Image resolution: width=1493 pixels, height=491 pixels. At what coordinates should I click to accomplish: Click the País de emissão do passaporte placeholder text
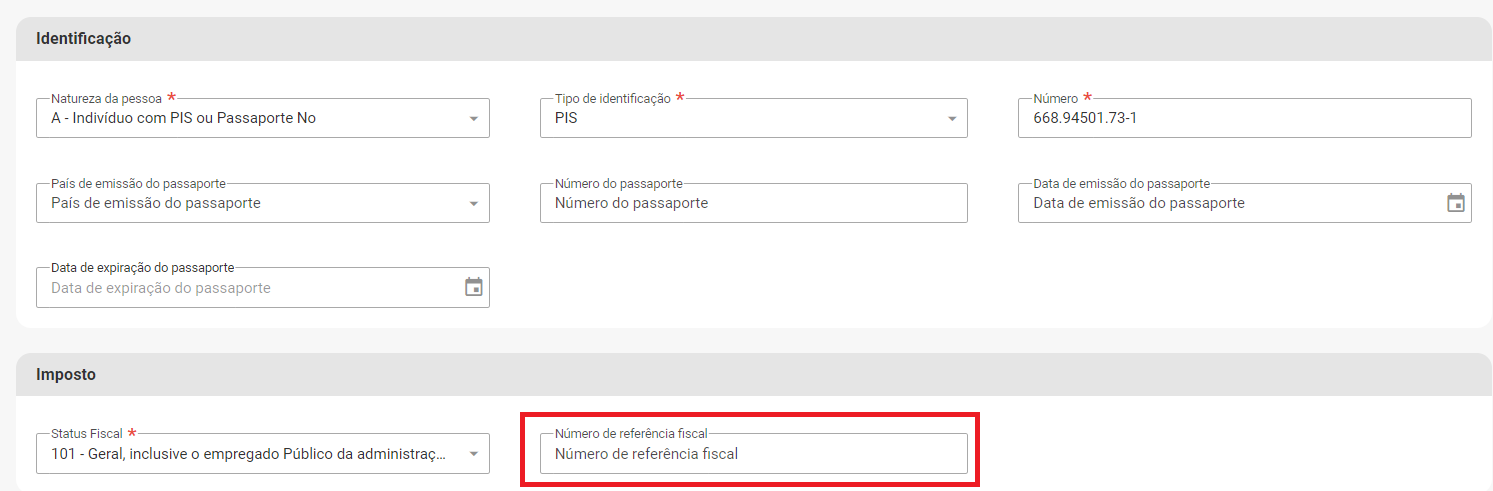(x=155, y=203)
